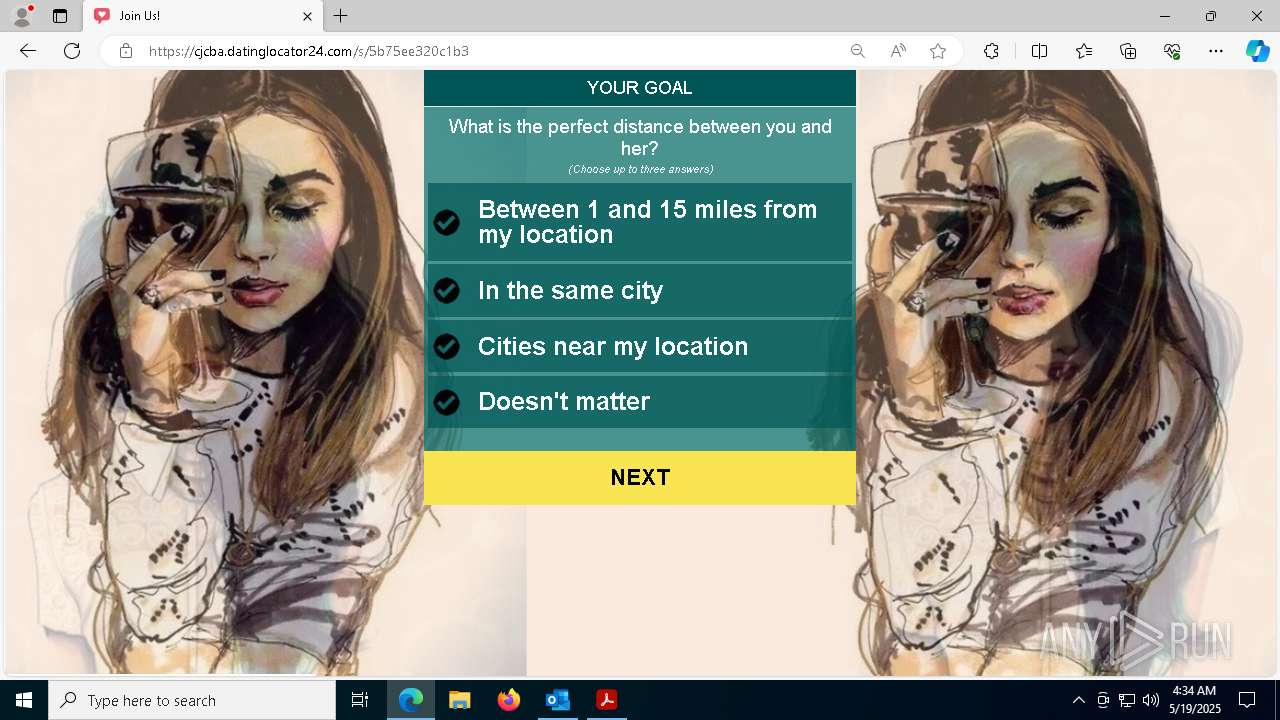Open Outlook from taskbar
Screen dimensions: 1280x720
(557, 700)
